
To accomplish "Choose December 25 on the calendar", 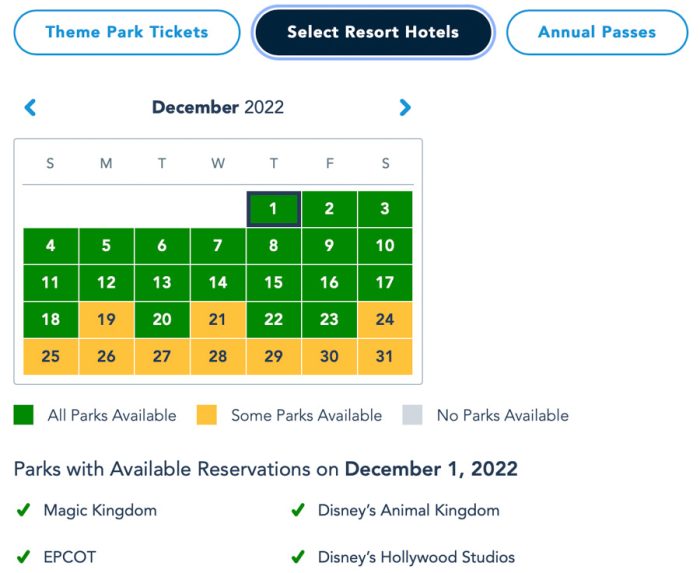I will [50, 357].
